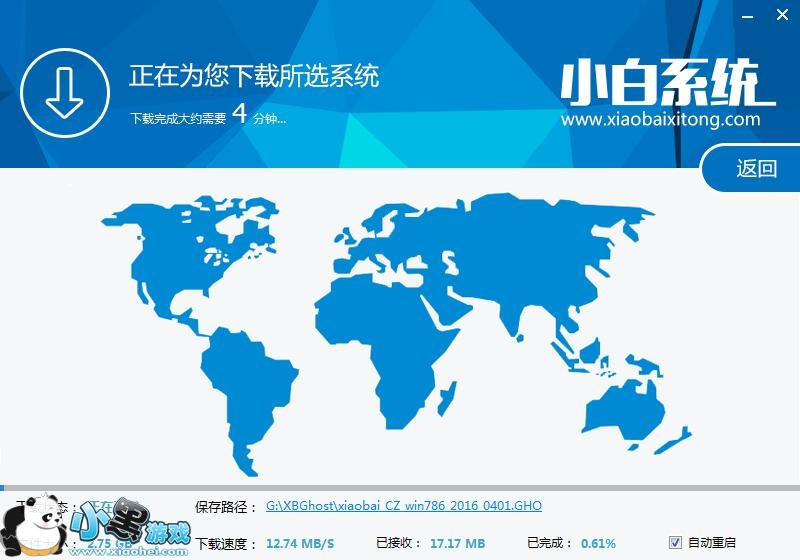
Task: Minimize the window
Action: (x=747, y=16)
